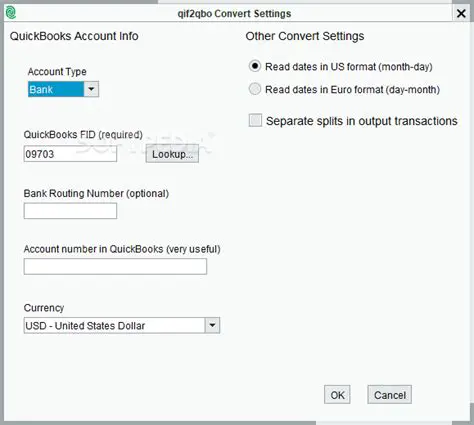474x425 pixels.
Task: Click the qif2qbo Convert Settings title text
Action: [234, 14]
